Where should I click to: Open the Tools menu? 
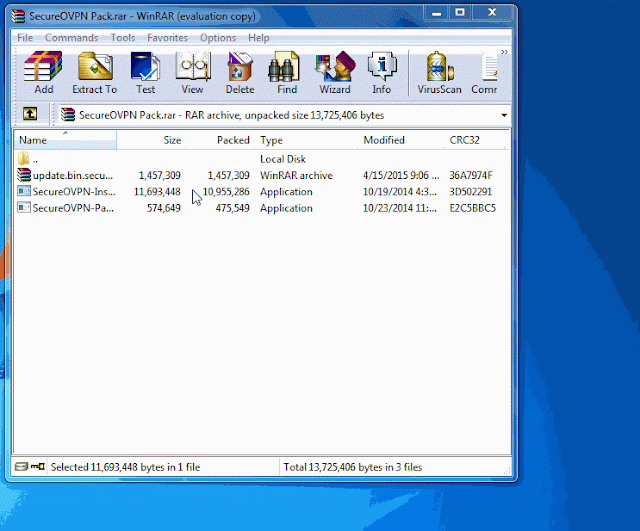[x=123, y=38]
